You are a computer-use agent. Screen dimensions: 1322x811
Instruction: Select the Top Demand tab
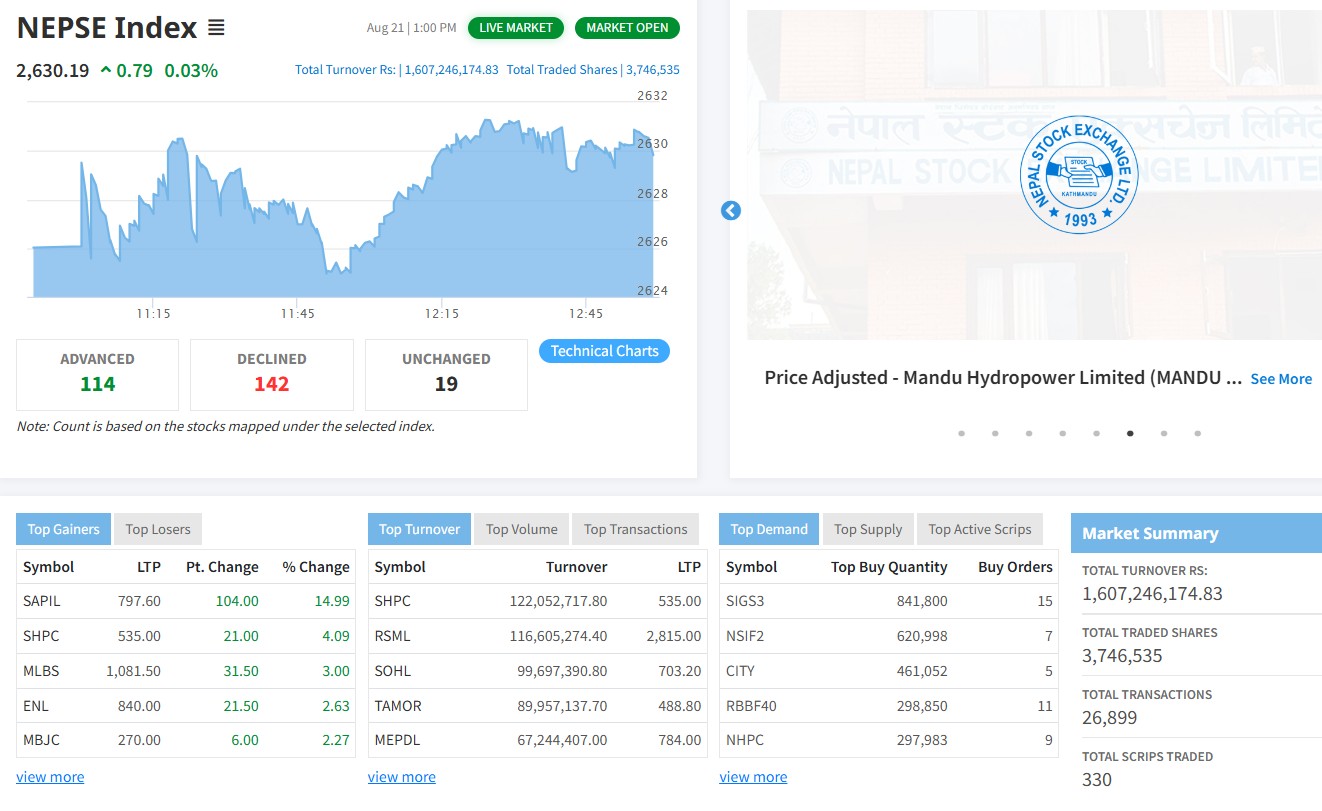pos(769,529)
